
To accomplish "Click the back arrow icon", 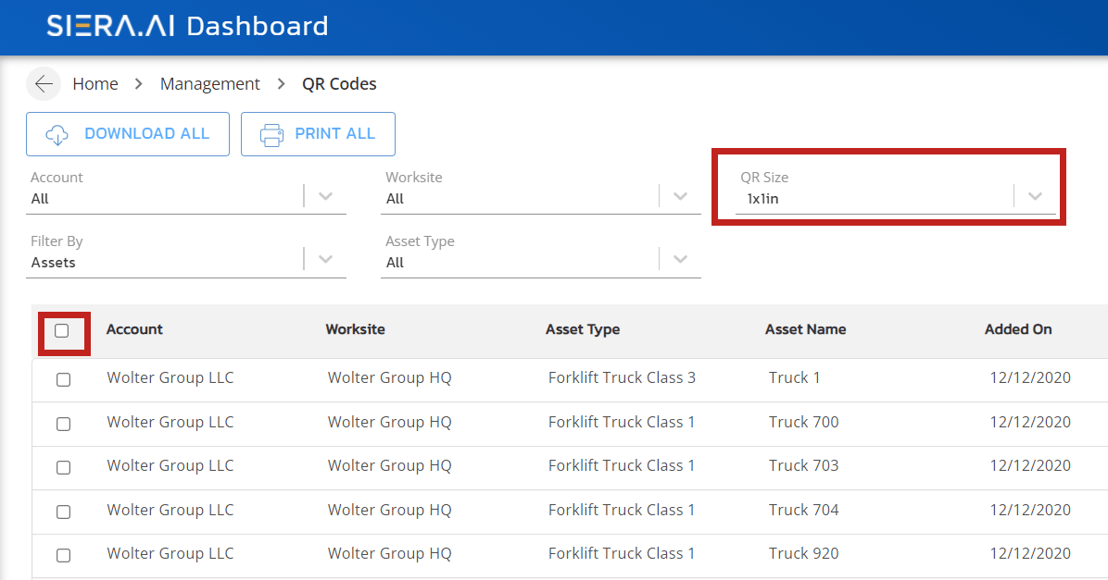I will click(x=43, y=84).
